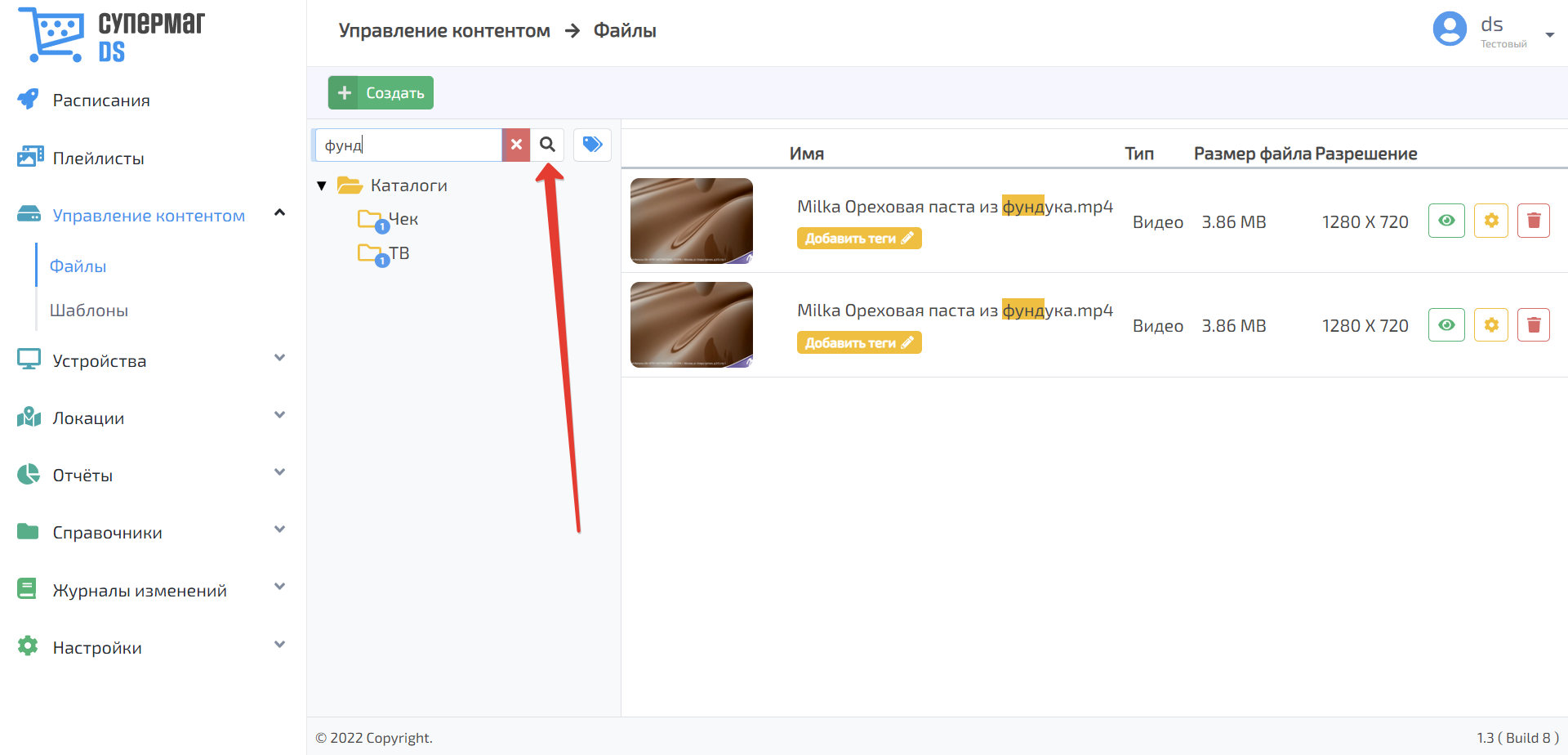Click the Размер файла column header
Screen dimensions: 1568x755
(1253, 154)
